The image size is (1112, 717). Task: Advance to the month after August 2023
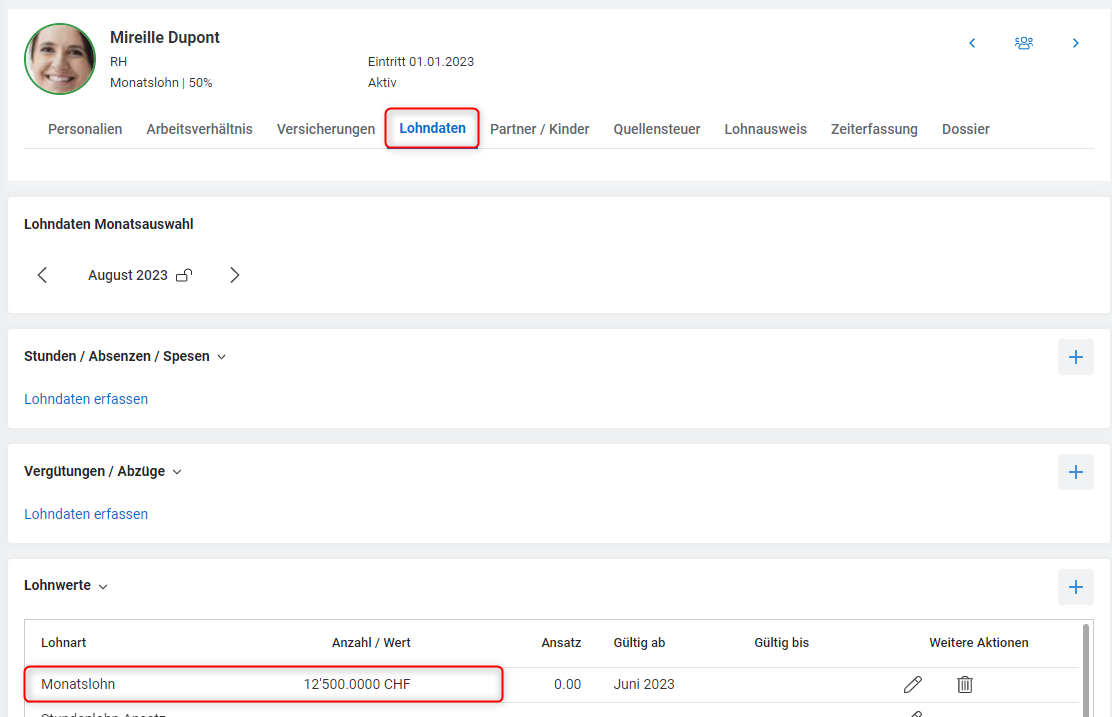[x=234, y=275]
